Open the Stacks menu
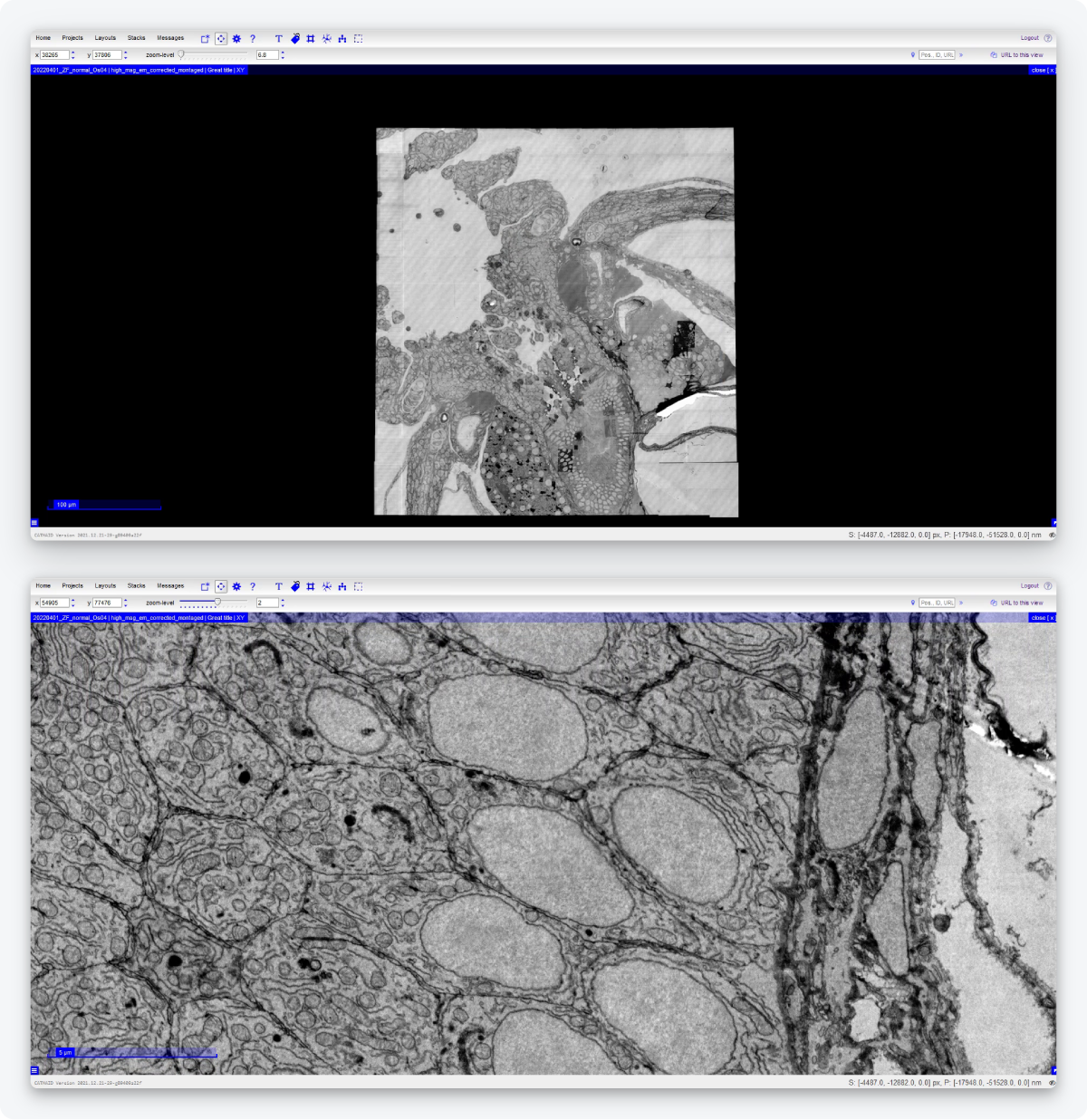This screenshot has width=1087, height=1120. coord(137,38)
